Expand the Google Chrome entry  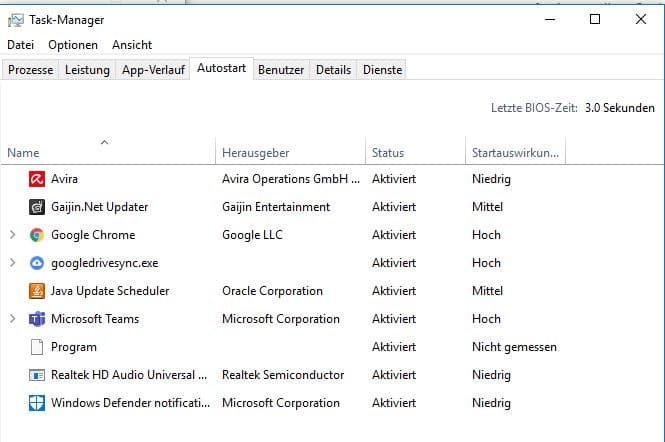point(12,235)
